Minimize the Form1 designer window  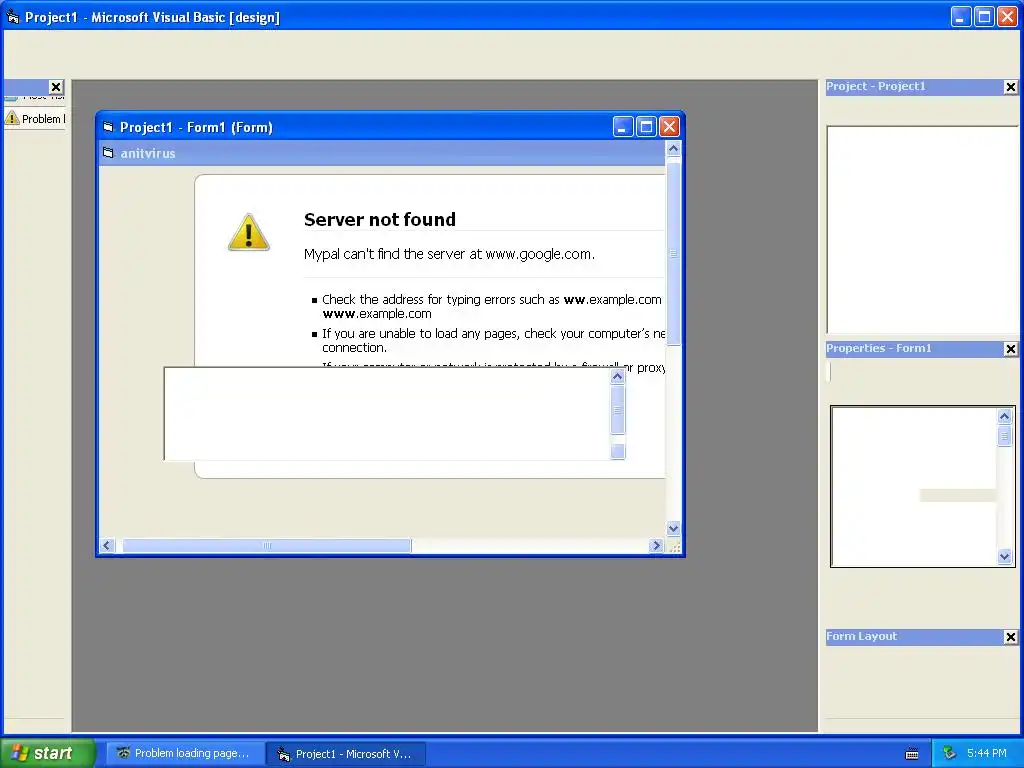[x=623, y=127]
